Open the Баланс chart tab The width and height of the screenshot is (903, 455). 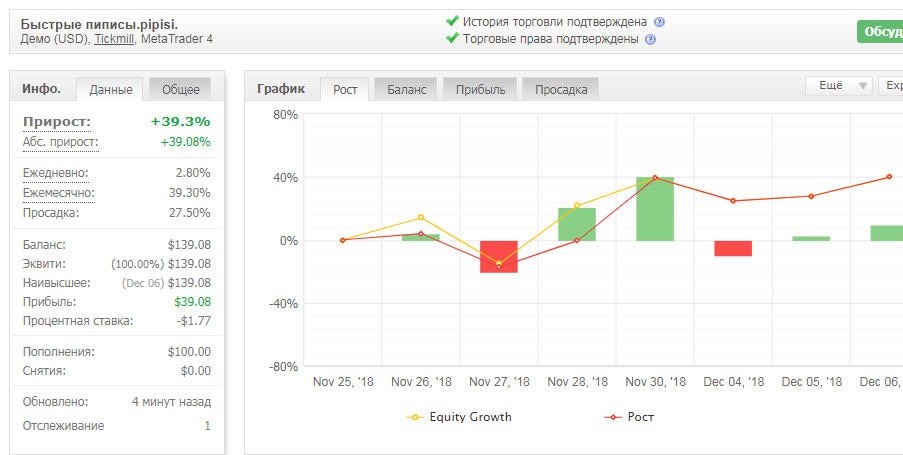tap(407, 89)
